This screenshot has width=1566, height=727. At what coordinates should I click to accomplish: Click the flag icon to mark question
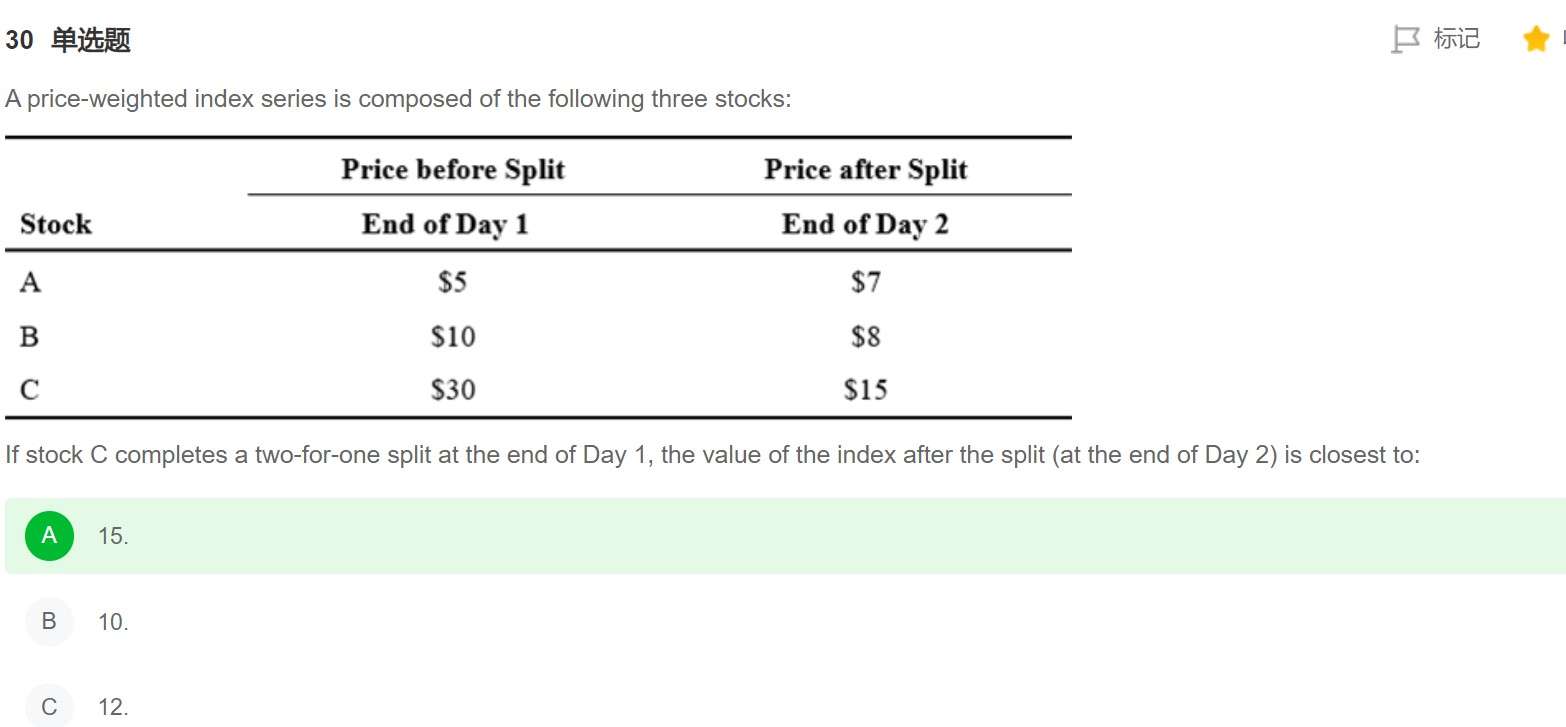point(1405,40)
